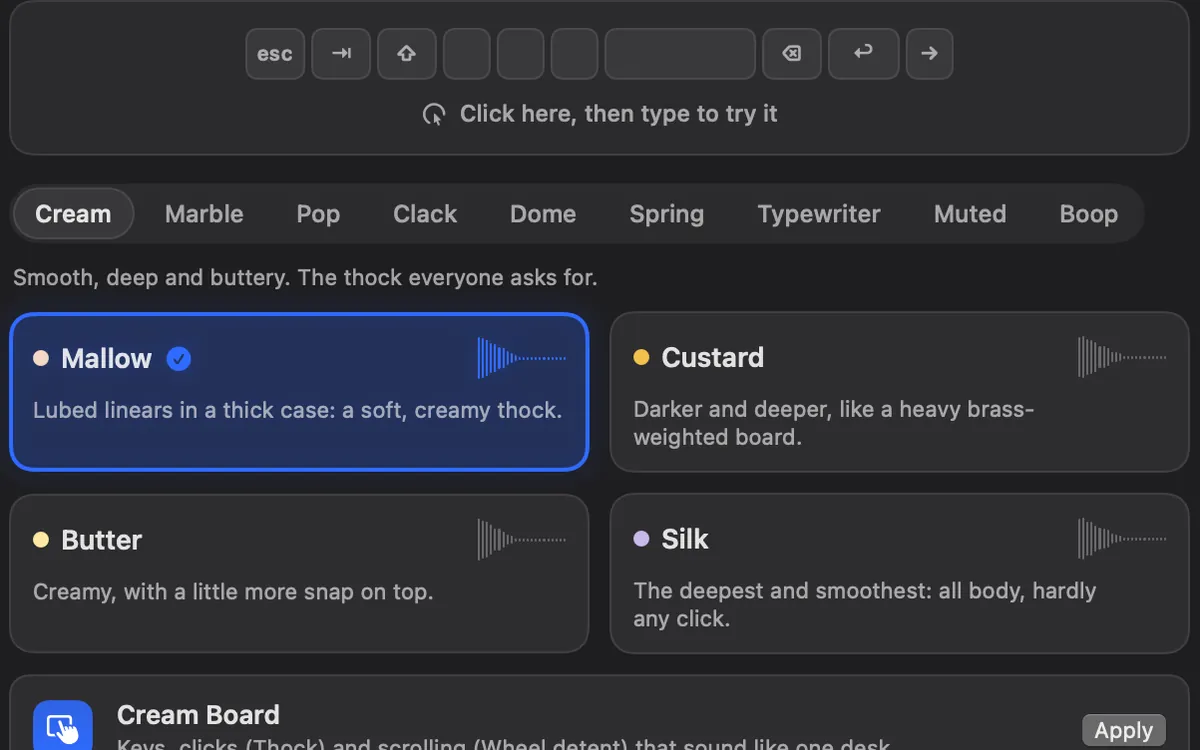Select the Typewriter tab

point(819,214)
